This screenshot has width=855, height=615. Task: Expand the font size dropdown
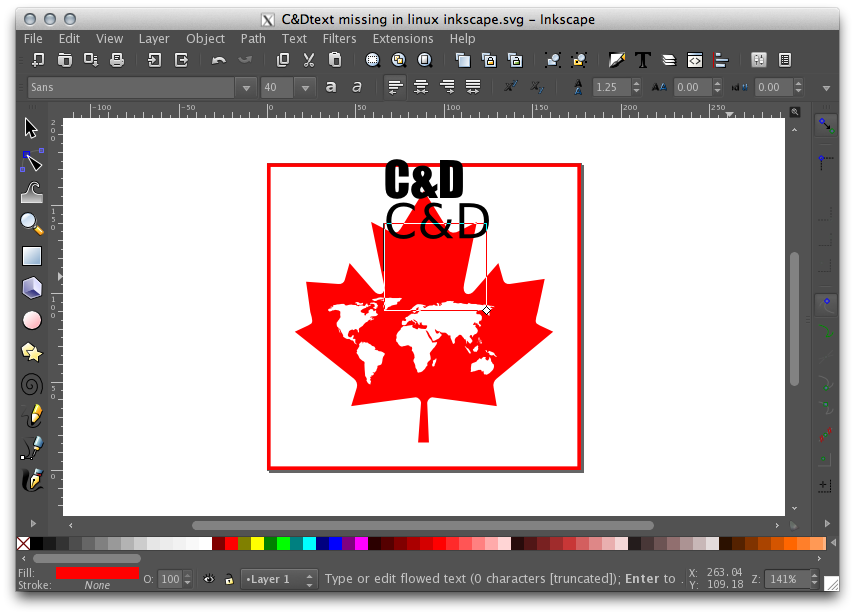[x=306, y=88]
